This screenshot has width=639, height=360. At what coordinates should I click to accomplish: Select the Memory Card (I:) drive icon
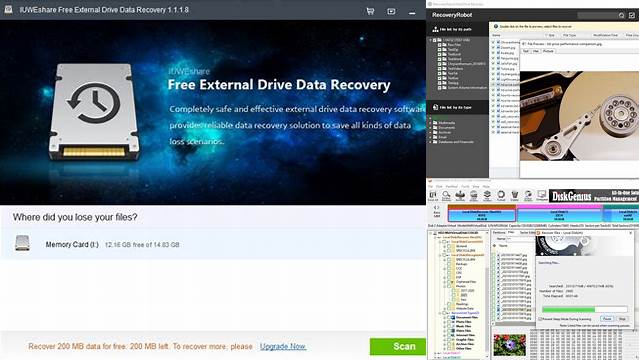point(22,243)
